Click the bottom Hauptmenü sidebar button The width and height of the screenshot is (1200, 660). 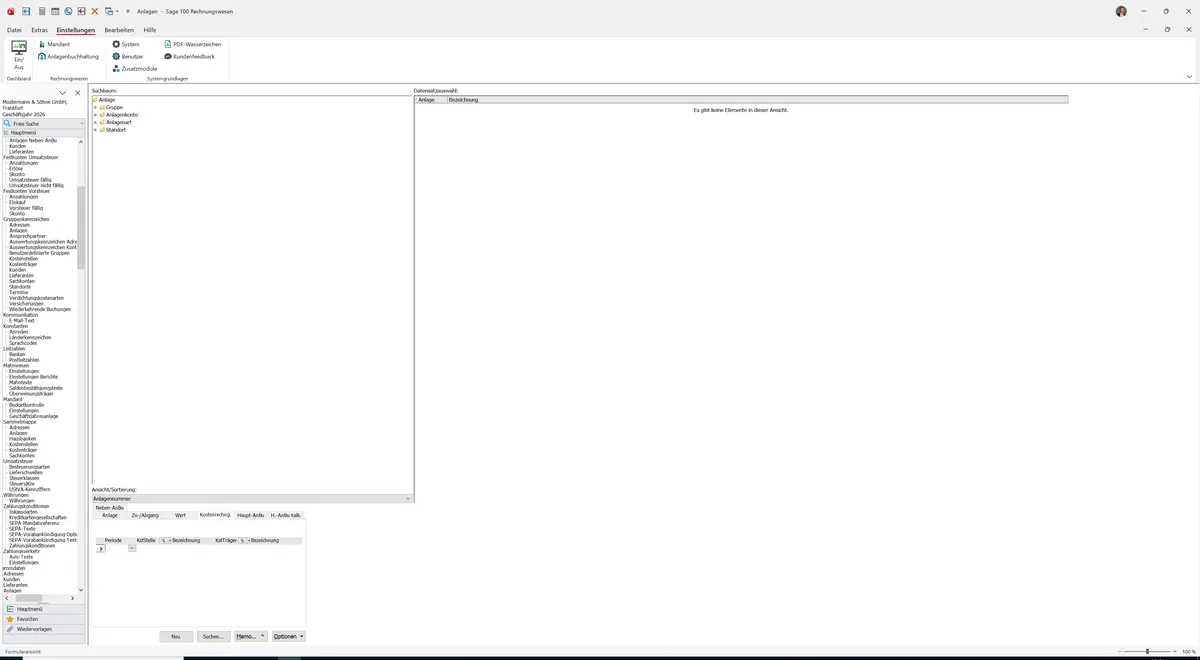click(43, 609)
